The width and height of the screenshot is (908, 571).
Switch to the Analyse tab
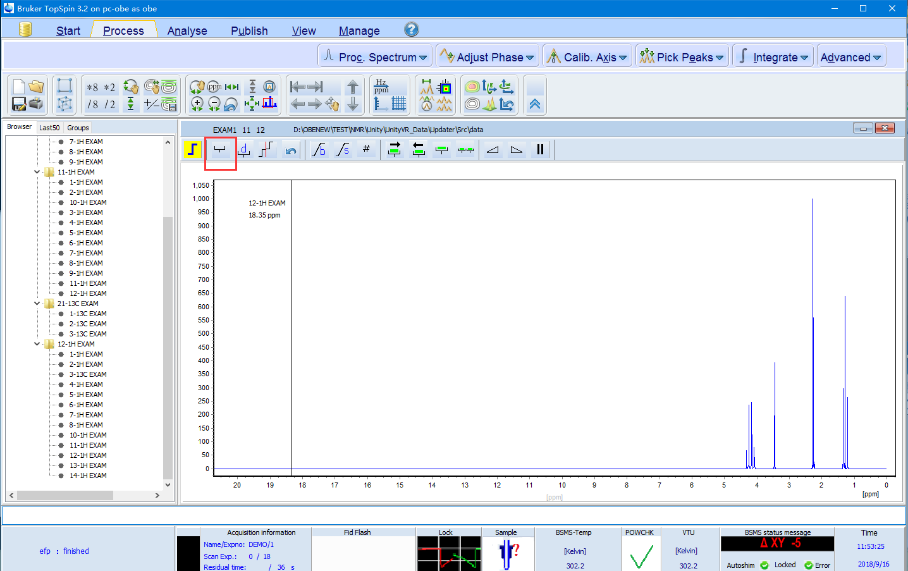point(187,31)
